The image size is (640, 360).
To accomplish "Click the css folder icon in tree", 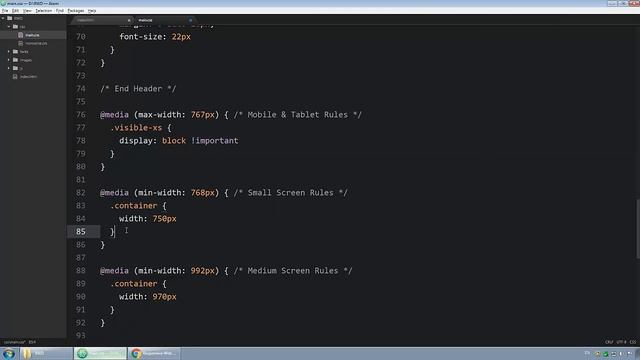I will (x=15, y=27).
